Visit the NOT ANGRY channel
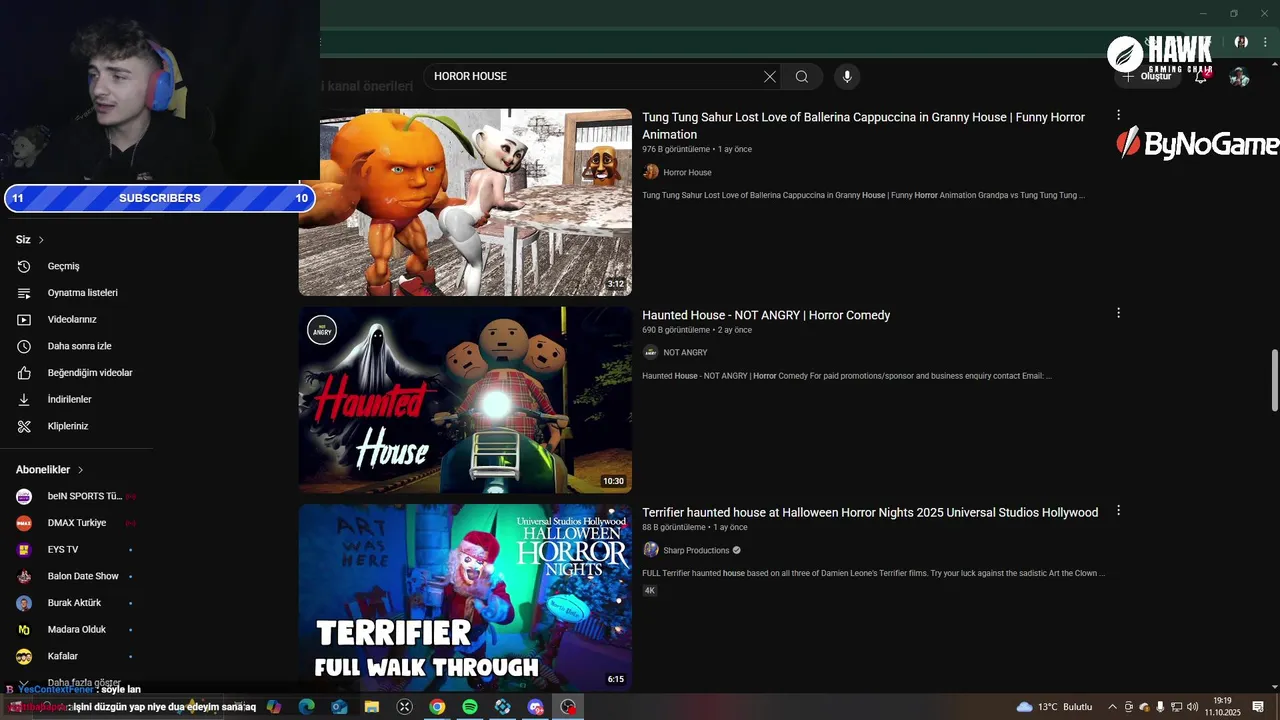Viewport: 1280px width, 720px height. coord(685,352)
